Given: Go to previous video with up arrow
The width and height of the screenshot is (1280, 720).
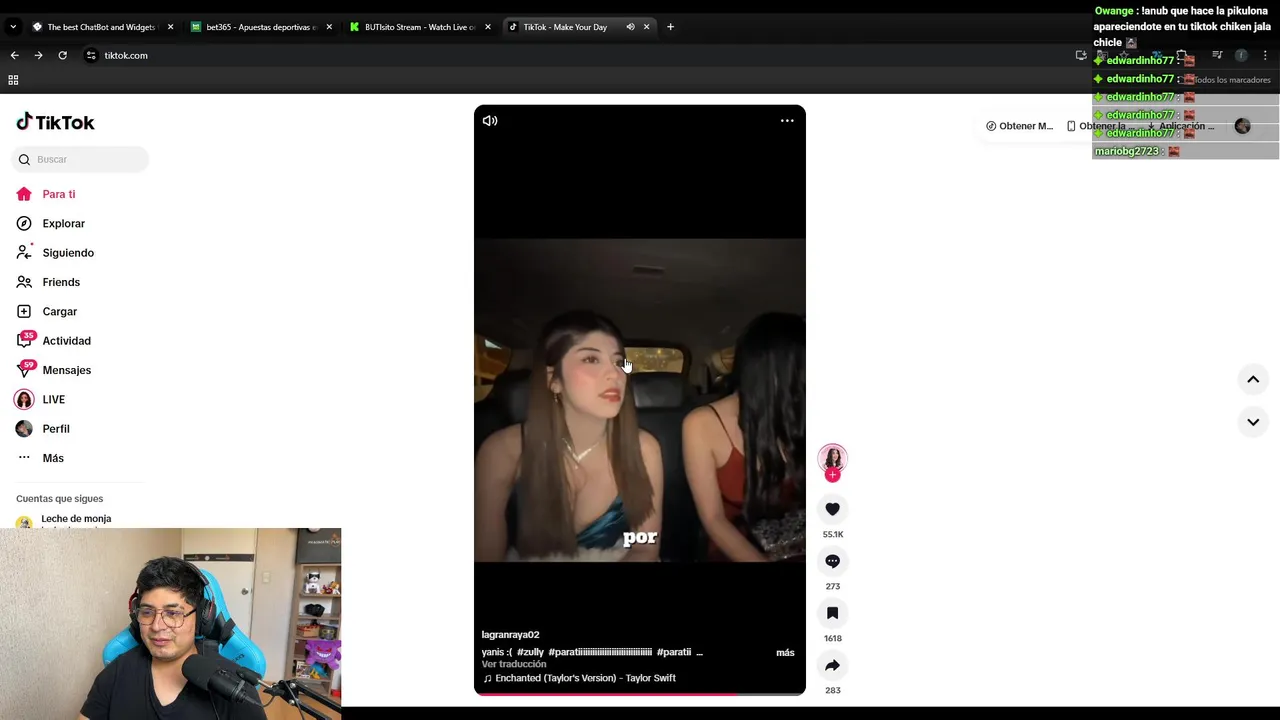Looking at the screenshot, I should pos(1252,379).
